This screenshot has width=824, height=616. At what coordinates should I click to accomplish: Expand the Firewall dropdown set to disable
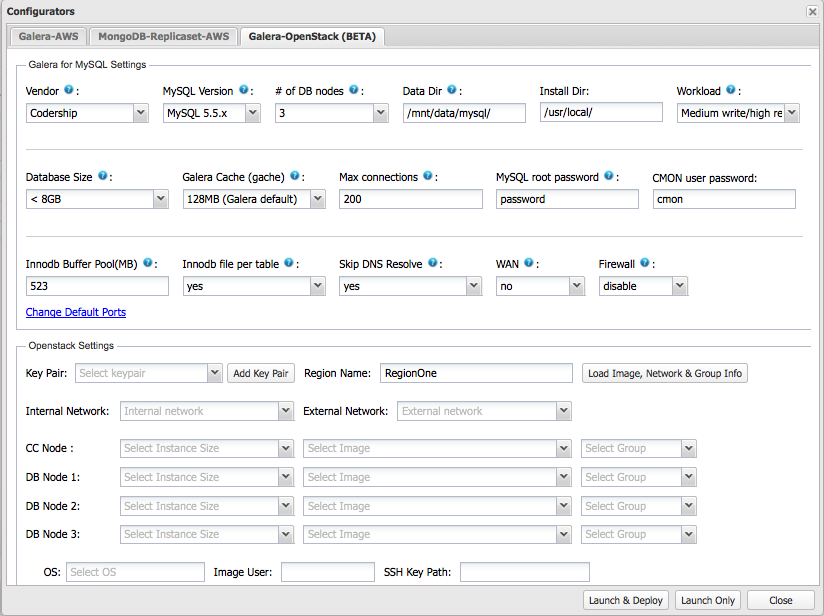pyautogui.click(x=643, y=286)
